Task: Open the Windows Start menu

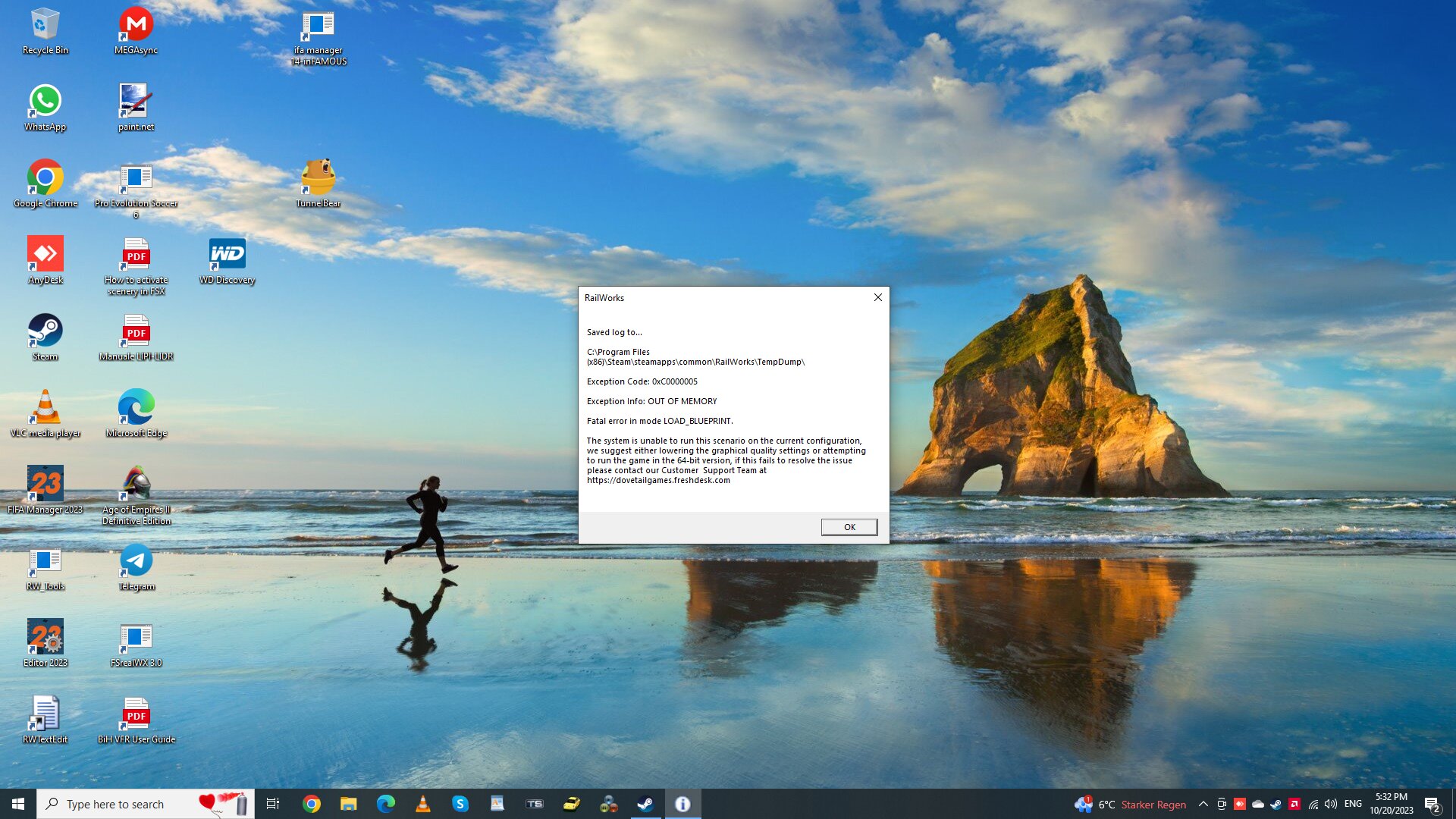Action: coord(18,804)
